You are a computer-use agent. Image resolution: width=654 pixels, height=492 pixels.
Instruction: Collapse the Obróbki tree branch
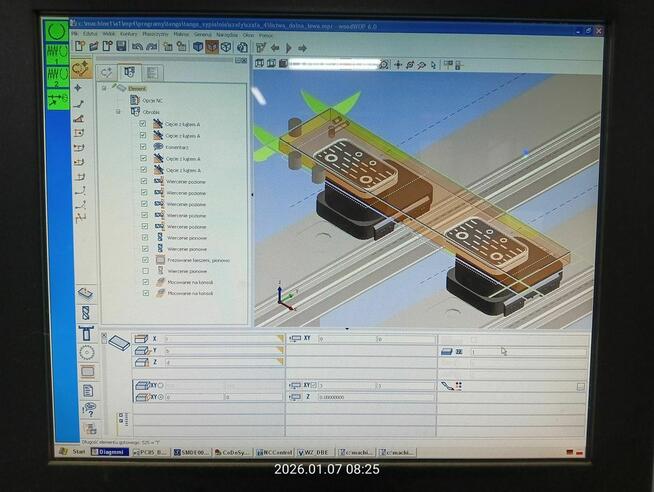117,112
